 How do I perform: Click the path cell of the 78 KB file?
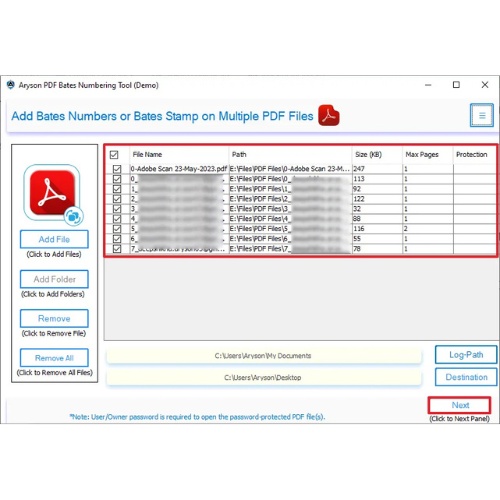pos(290,249)
